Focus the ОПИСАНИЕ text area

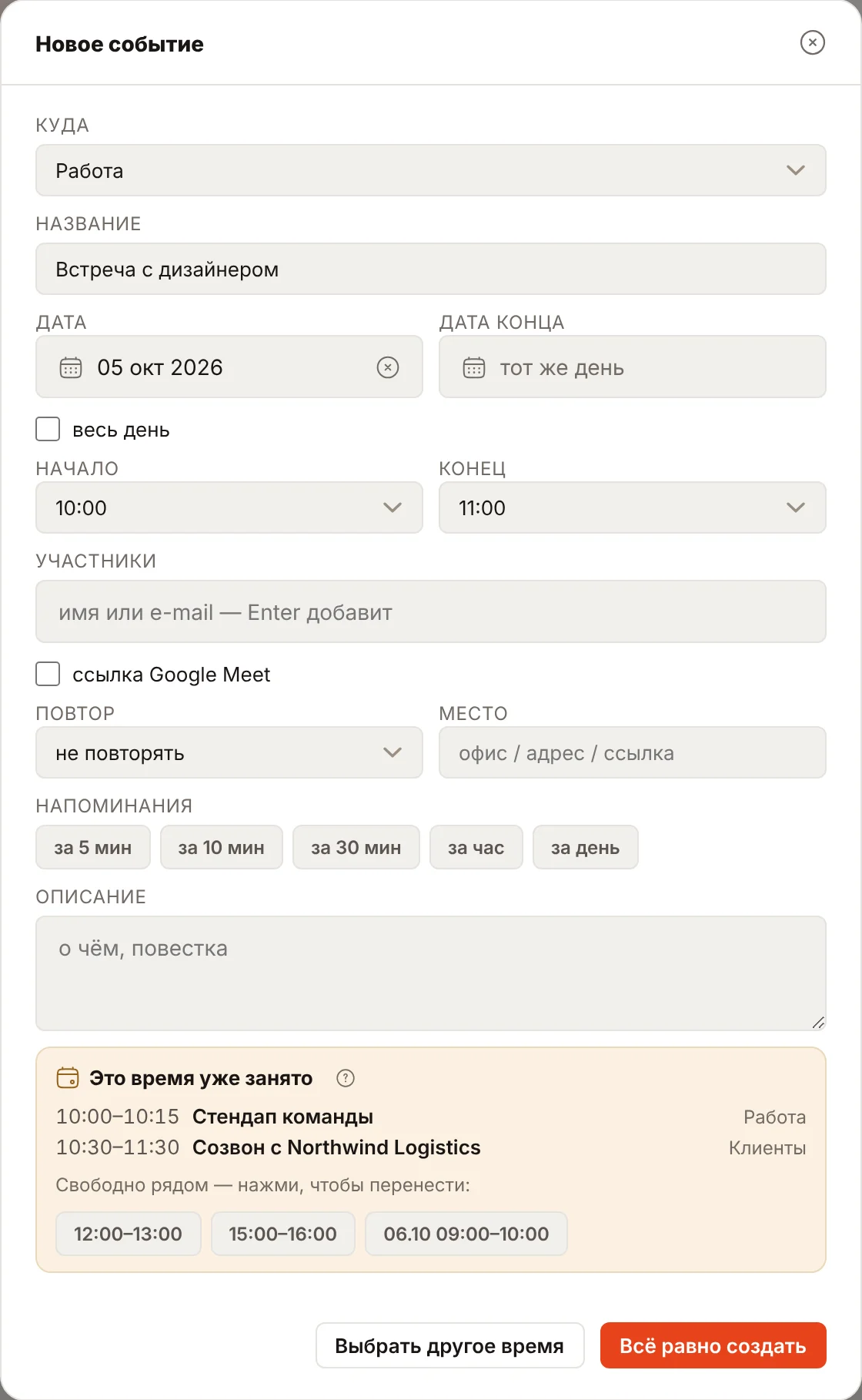pyautogui.click(x=431, y=973)
